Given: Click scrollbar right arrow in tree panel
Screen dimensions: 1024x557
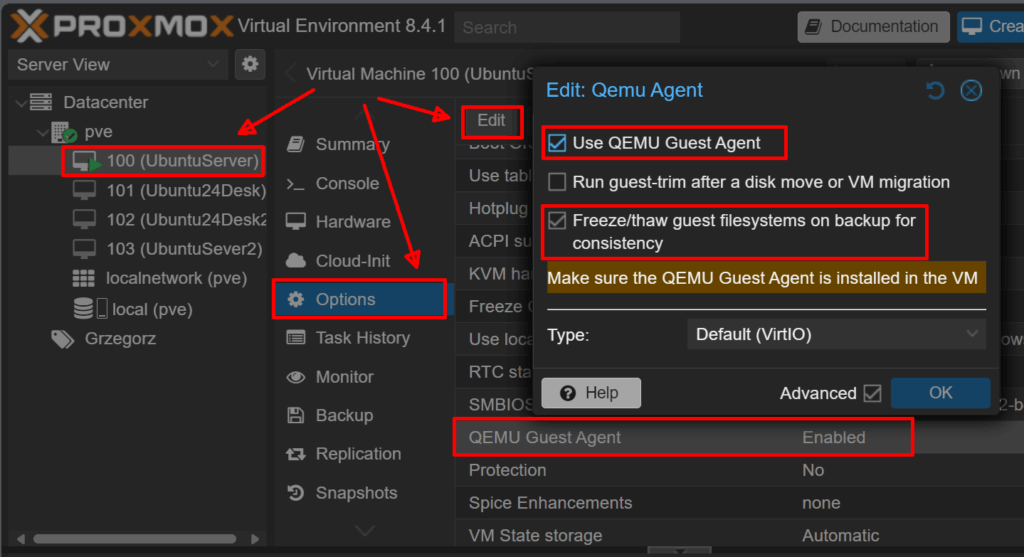Looking at the screenshot, I should point(255,539).
